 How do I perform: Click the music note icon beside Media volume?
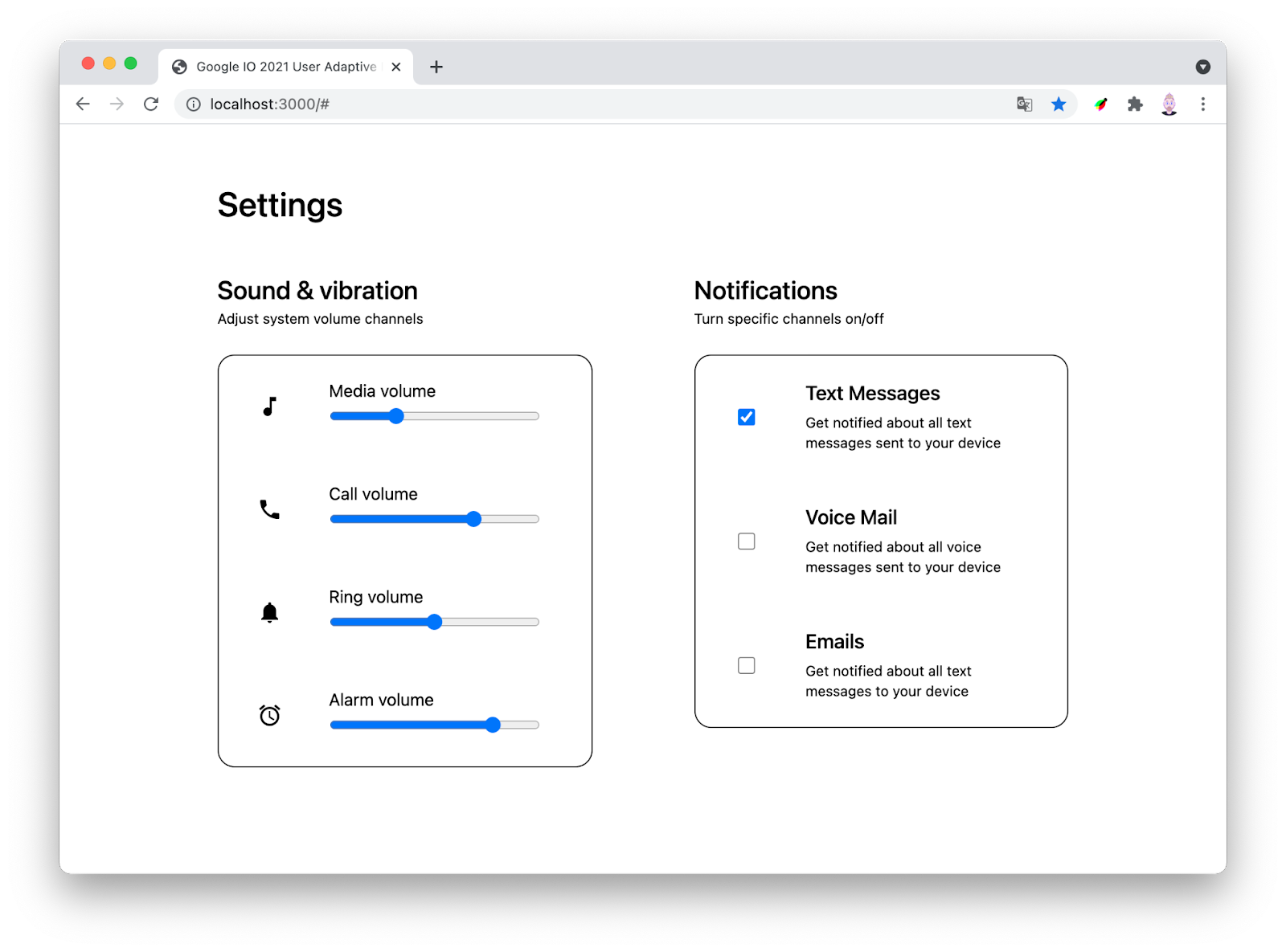pos(270,407)
